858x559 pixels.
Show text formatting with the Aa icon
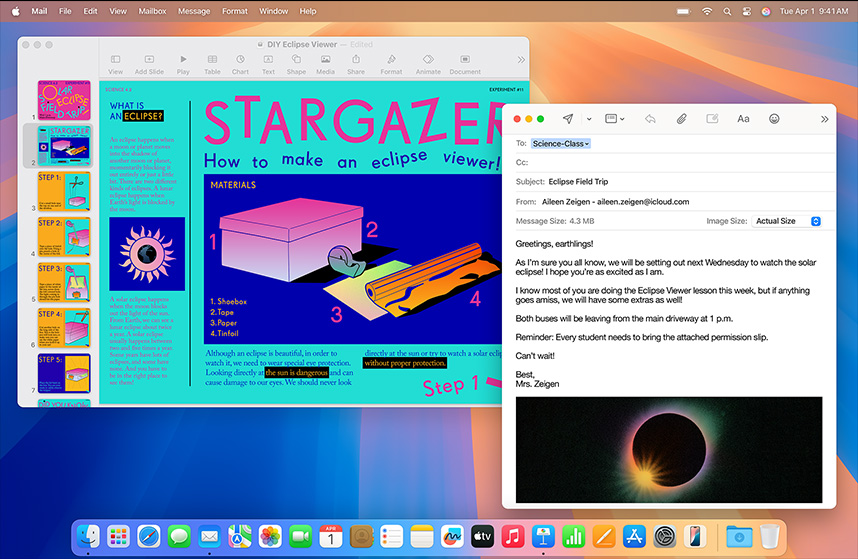(x=743, y=118)
